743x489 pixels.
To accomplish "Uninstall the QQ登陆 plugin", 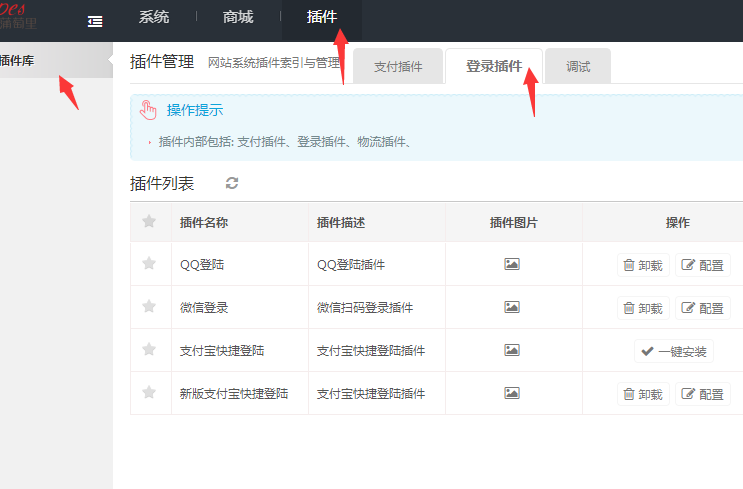I will [642, 265].
